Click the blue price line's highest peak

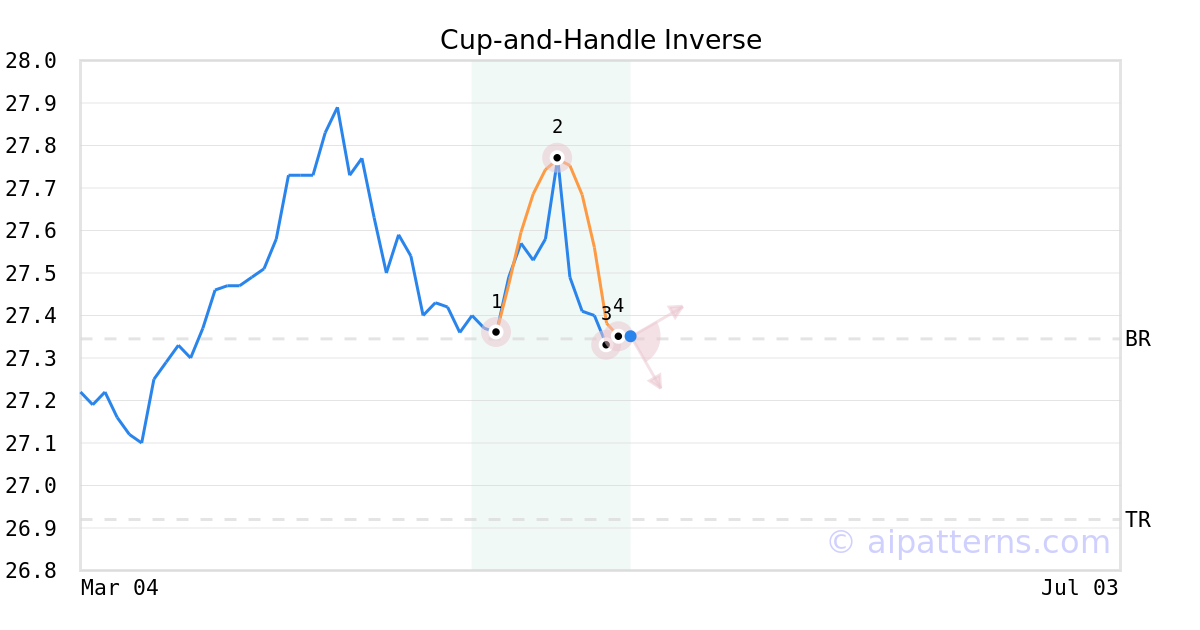[x=337, y=108]
